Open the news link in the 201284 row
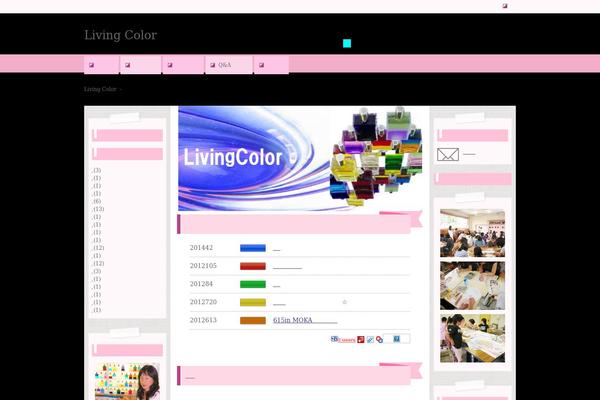Image resolution: width=600 pixels, height=400 pixels. 277,285
